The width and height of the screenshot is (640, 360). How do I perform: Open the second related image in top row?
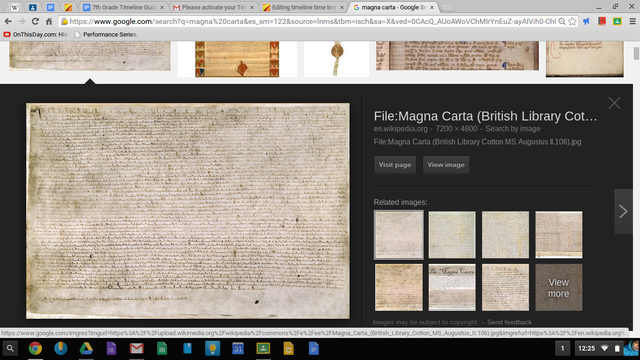[452, 235]
